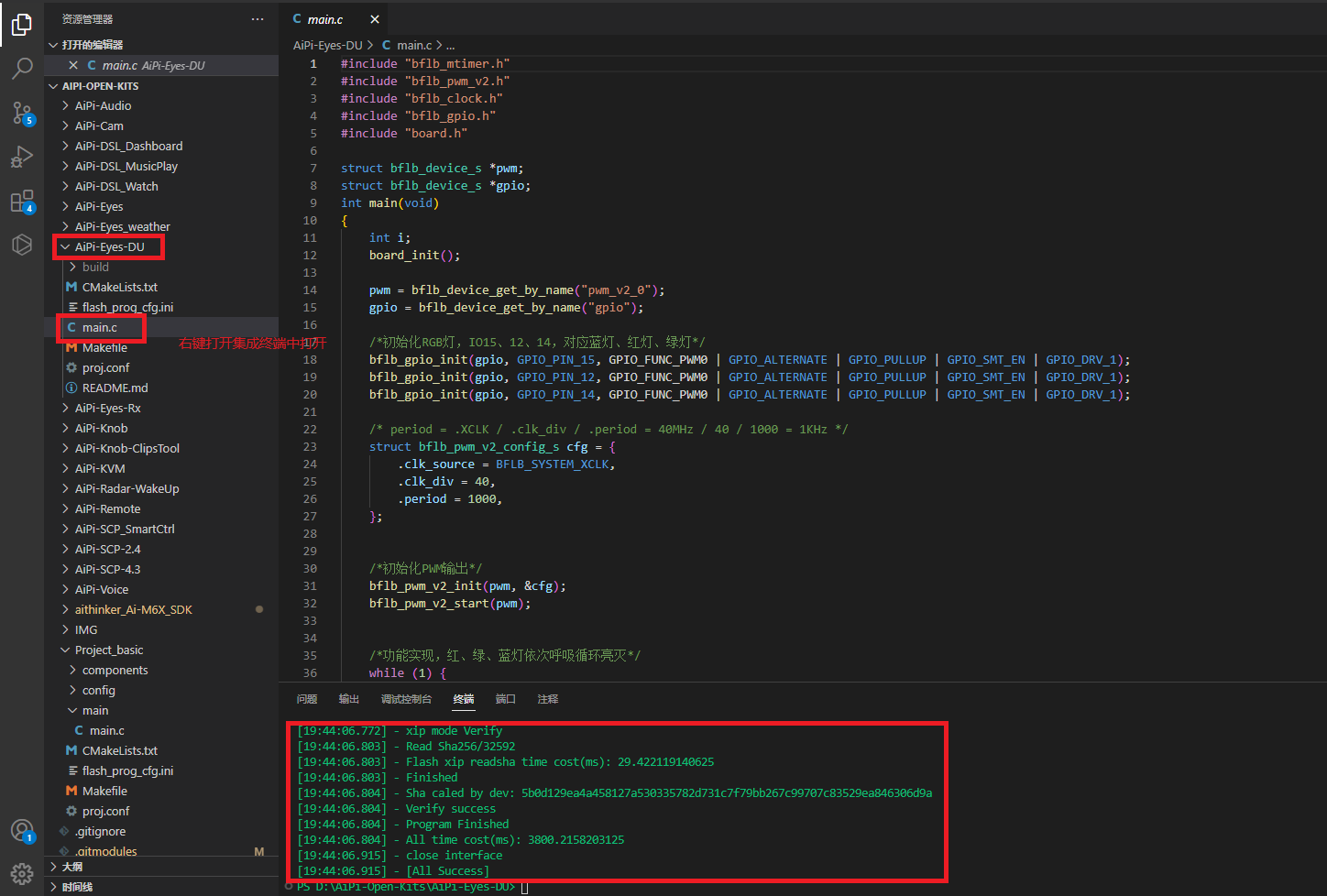This screenshot has height=896, width=1327.
Task: Open Makefile under Project_basic
Action: point(161,791)
